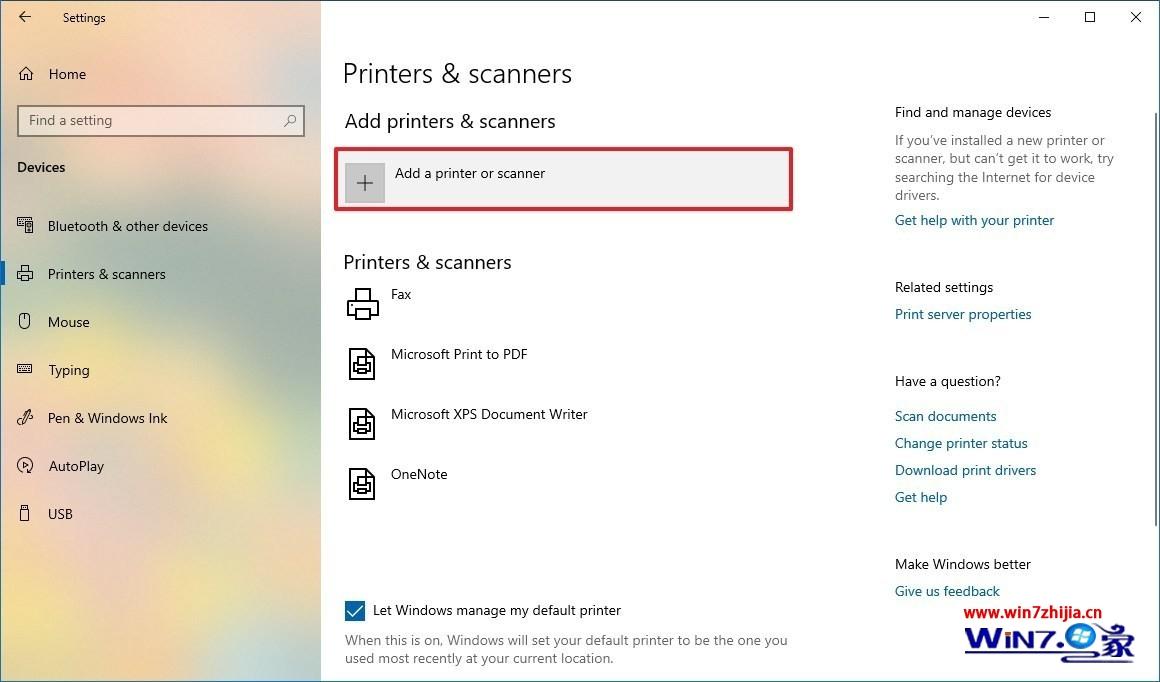Minimize the Settings window
This screenshot has width=1160, height=682.
coord(1044,17)
